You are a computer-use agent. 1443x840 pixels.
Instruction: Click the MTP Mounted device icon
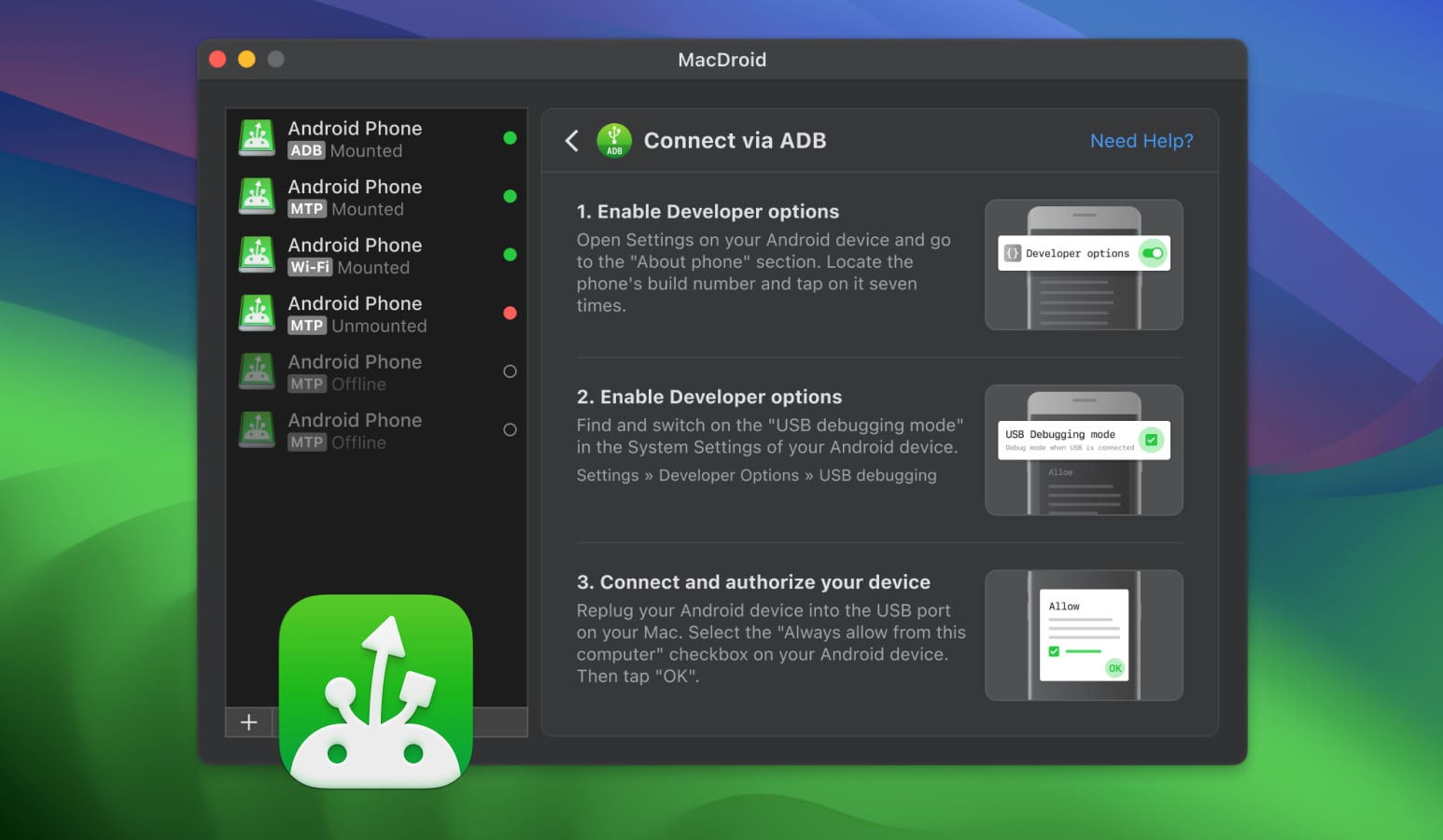tap(256, 196)
